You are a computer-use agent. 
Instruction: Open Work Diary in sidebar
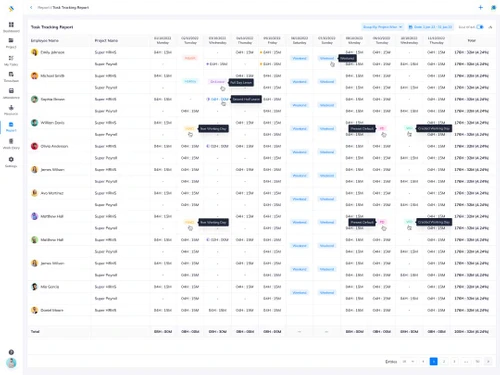[11, 141]
